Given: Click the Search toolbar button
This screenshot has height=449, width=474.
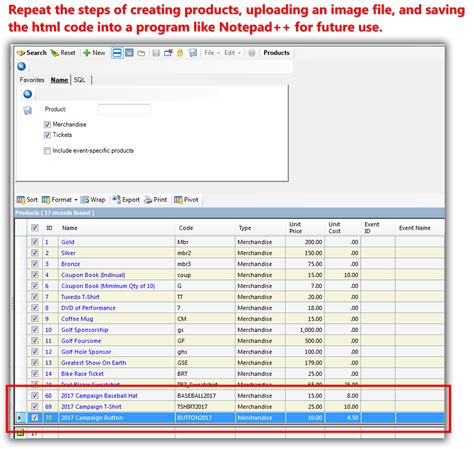Looking at the screenshot, I should tap(31, 53).
